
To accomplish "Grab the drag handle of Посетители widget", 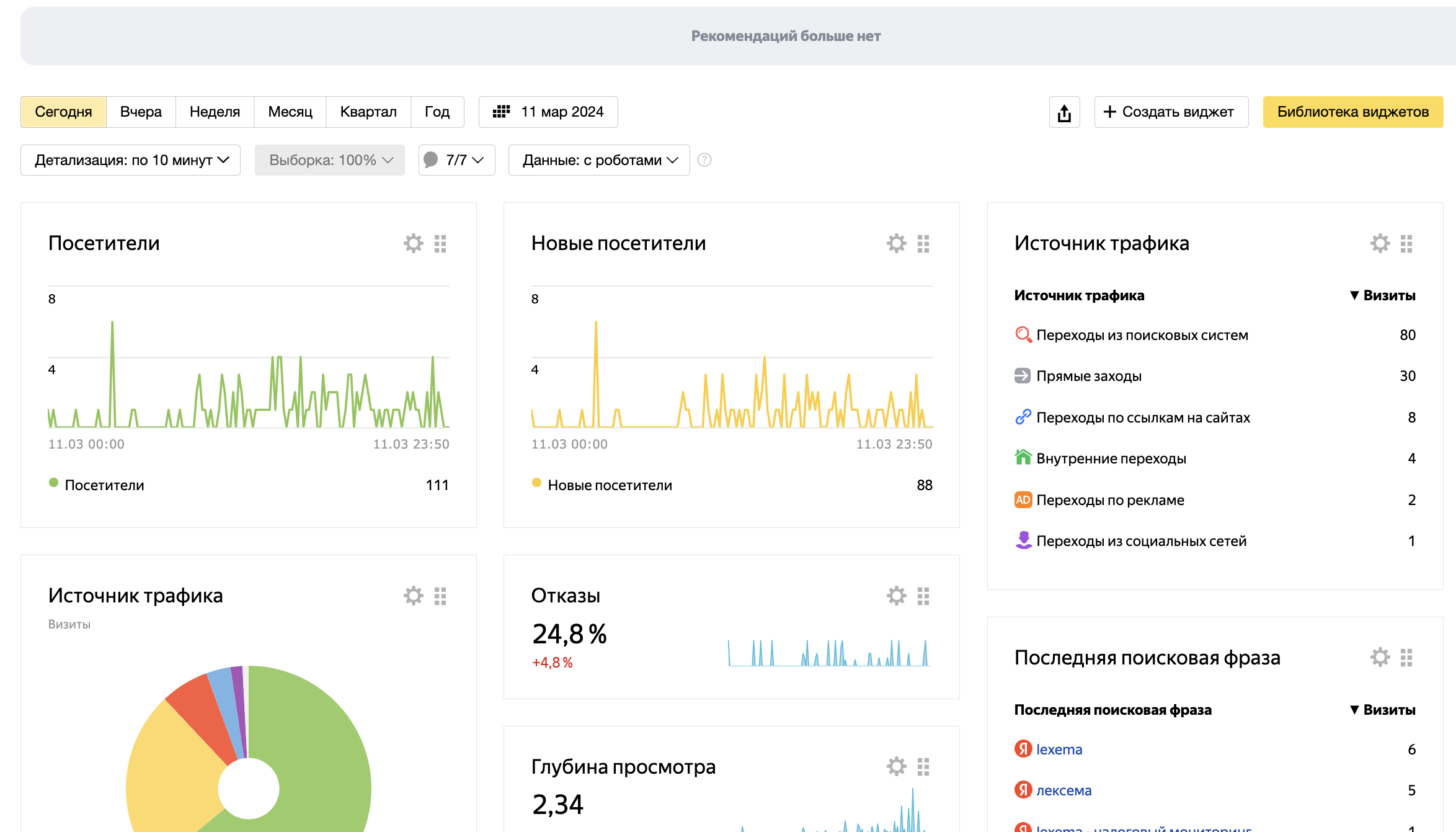I will pyautogui.click(x=440, y=244).
